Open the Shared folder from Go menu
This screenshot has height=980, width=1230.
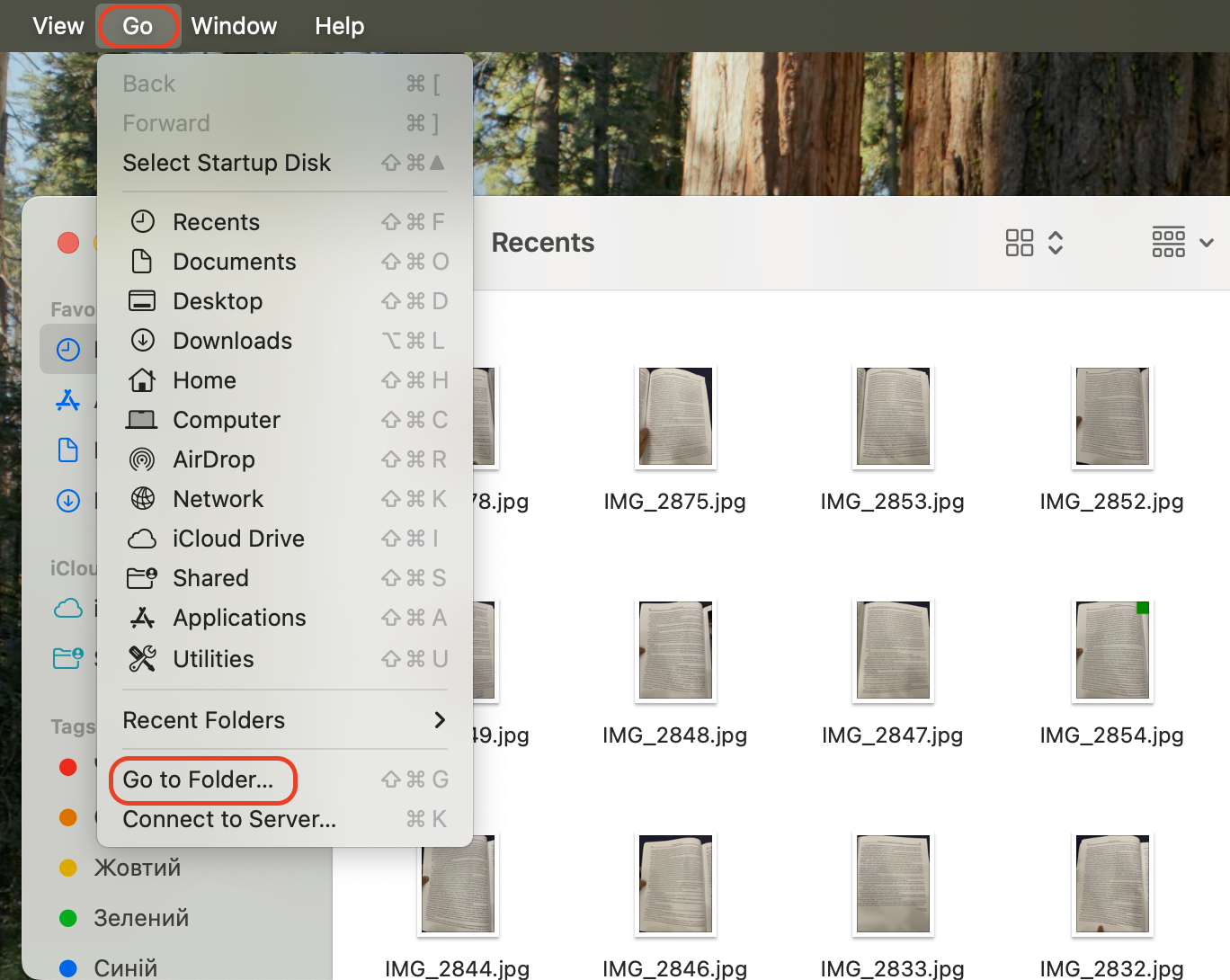(x=210, y=578)
